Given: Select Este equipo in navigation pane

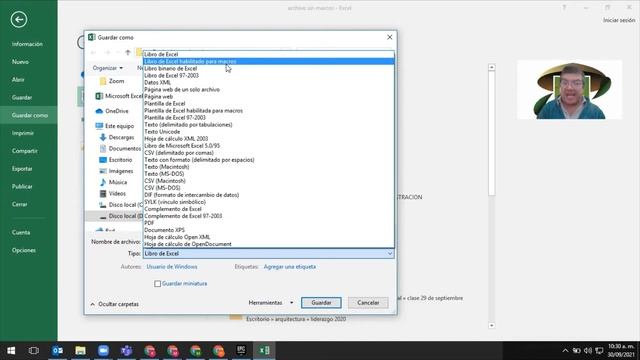Looking at the screenshot, I should click(x=115, y=126).
